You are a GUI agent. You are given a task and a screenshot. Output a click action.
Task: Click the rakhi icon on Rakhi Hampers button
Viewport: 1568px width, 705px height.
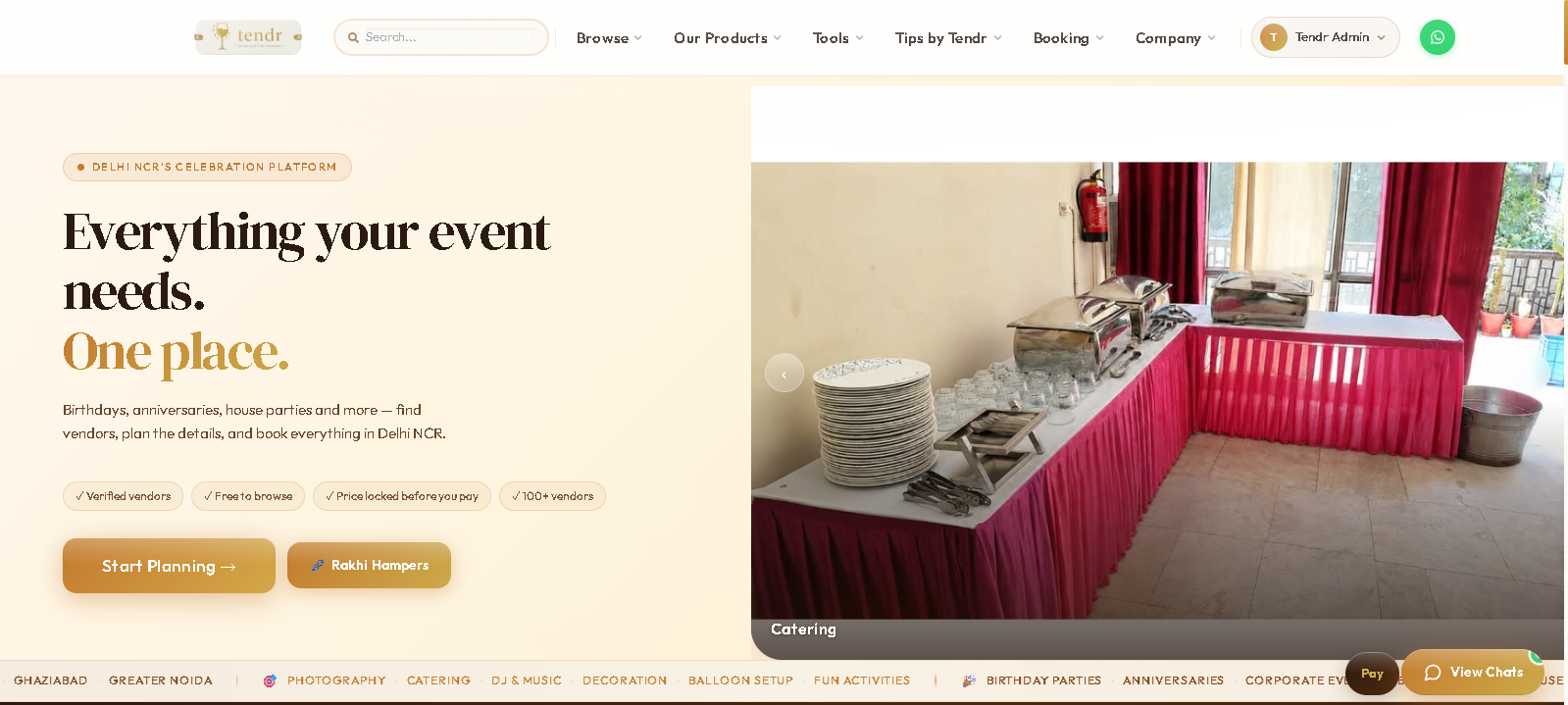coord(318,566)
